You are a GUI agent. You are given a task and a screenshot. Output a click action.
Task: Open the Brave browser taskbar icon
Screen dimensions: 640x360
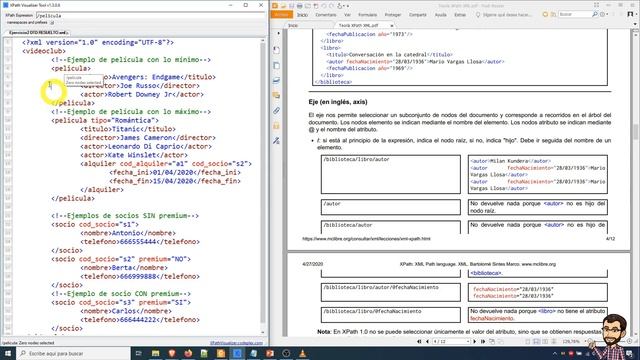coord(172,353)
